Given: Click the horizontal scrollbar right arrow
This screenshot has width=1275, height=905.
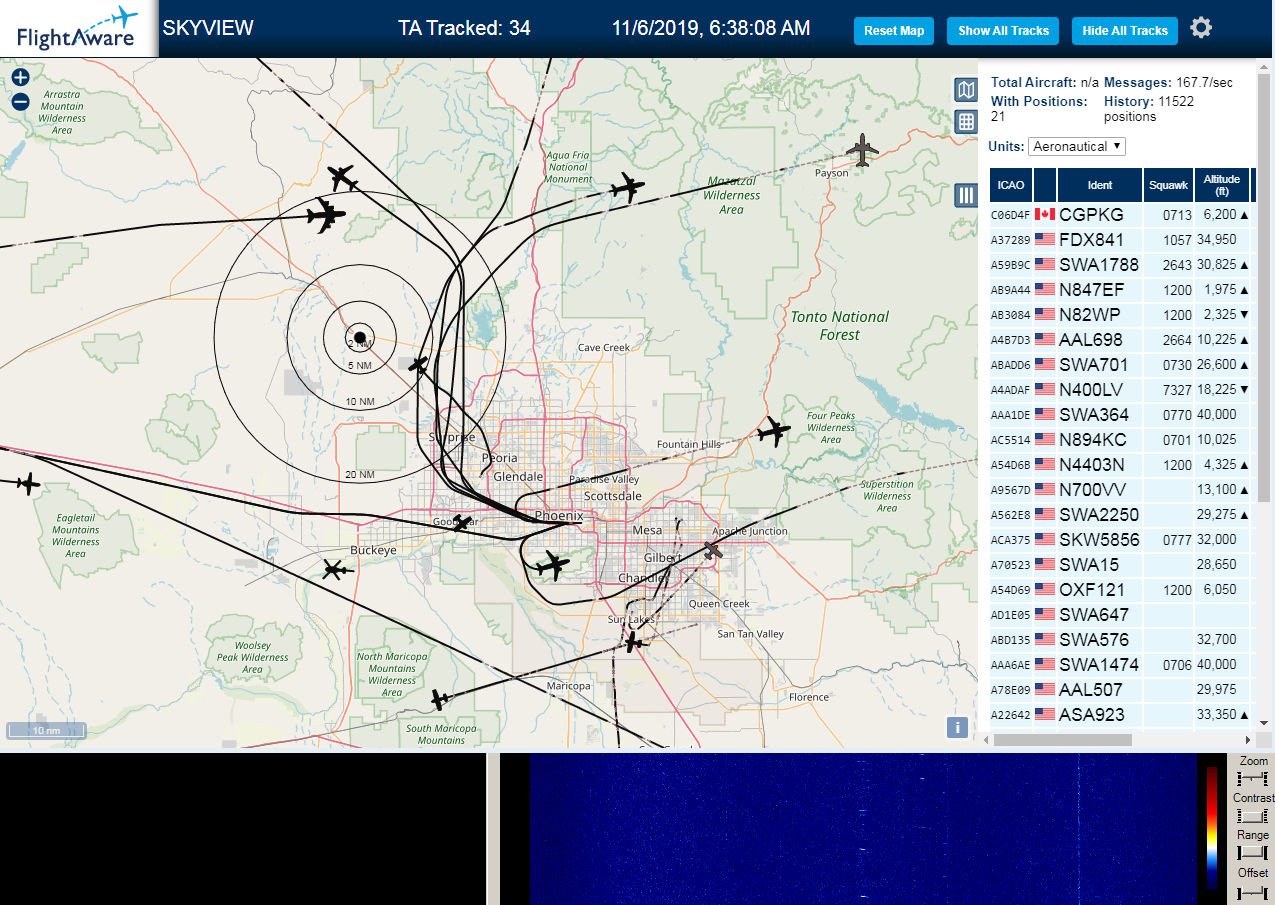Looking at the screenshot, I should [1247, 740].
